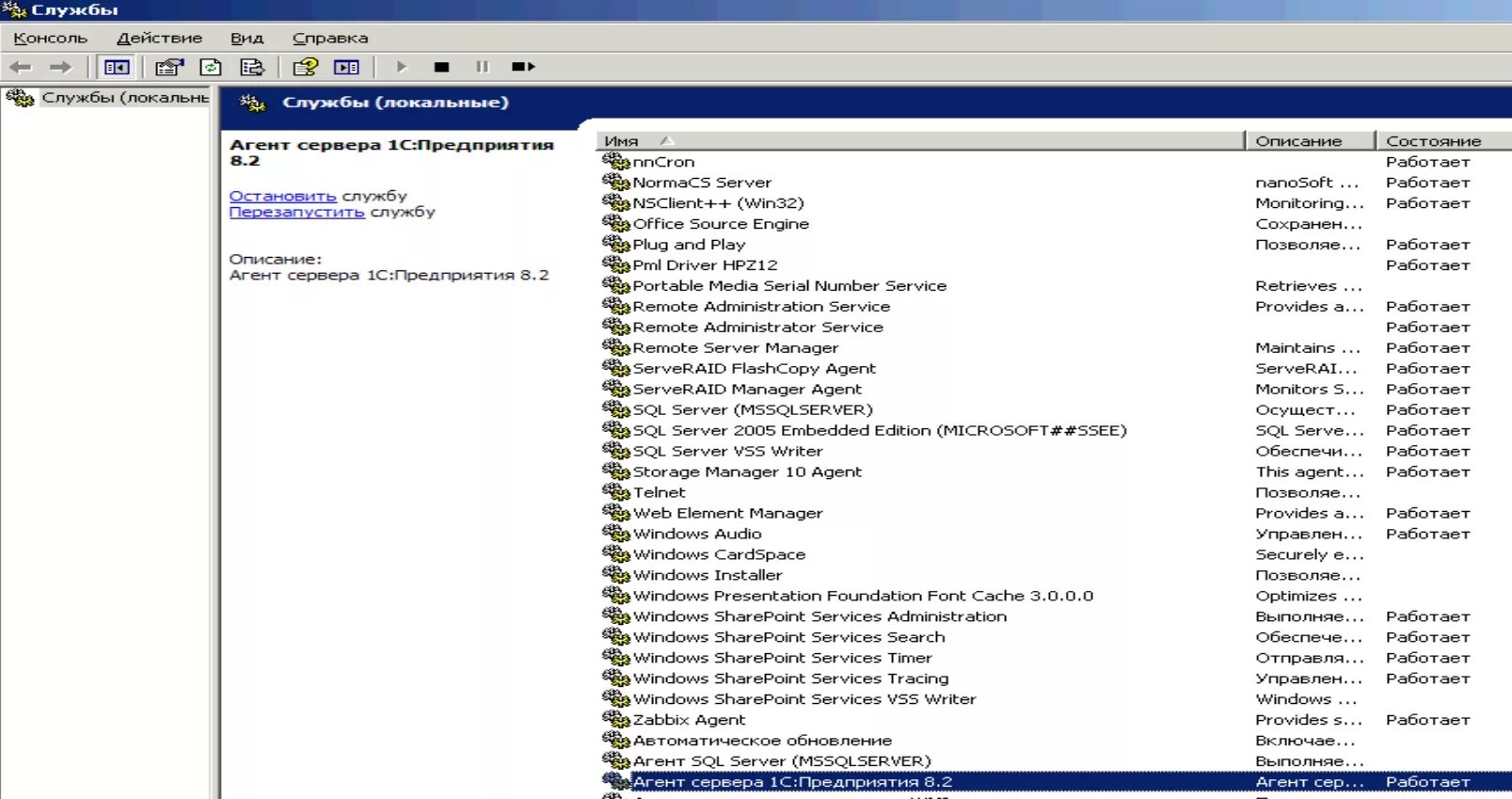The image size is (1512, 799).
Task: Click the gear icon of nnCron service
Action: click(615, 161)
